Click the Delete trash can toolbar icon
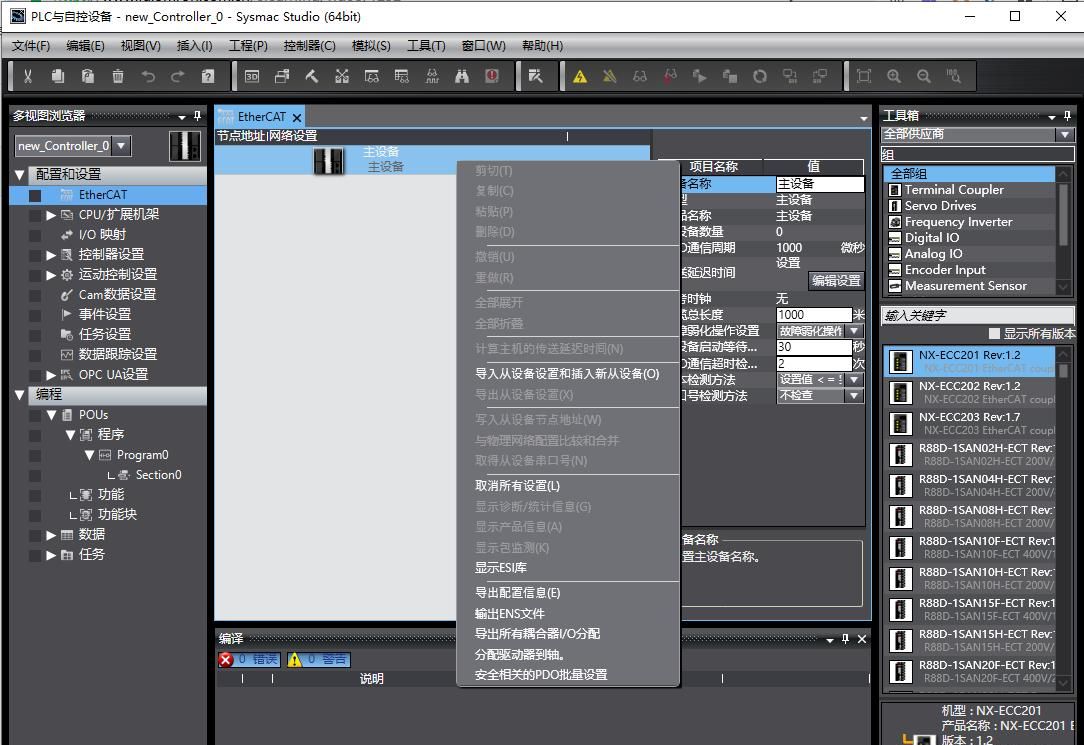This screenshot has width=1084, height=745. coord(118,76)
